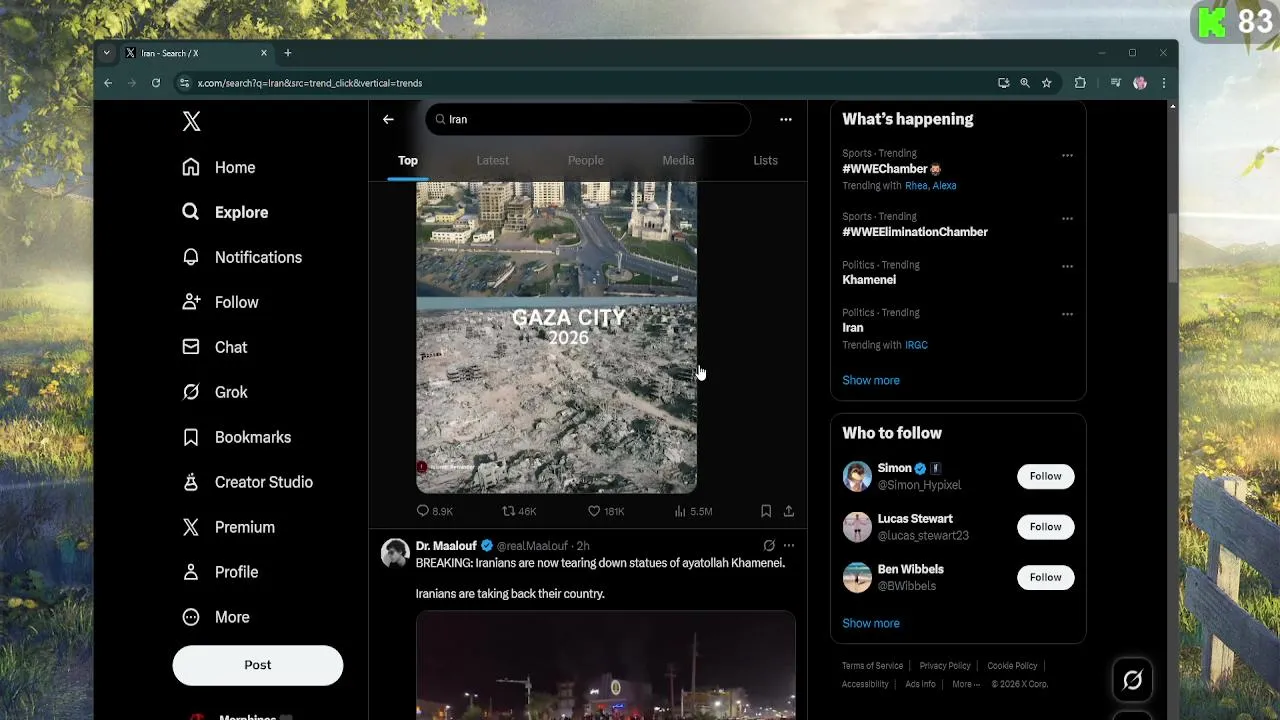This screenshot has width=1280, height=720.
Task: Click the IRGC related trend link
Action: click(x=916, y=345)
